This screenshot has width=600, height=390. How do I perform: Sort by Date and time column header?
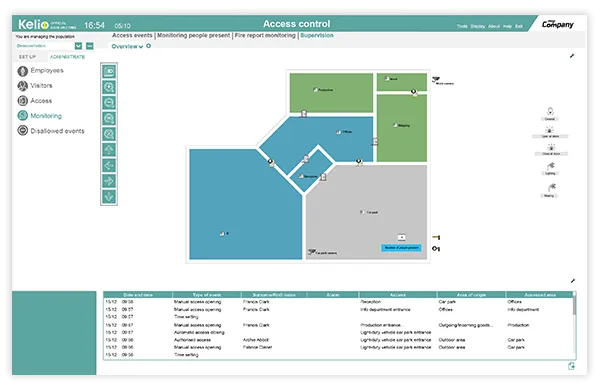coord(138,295)
